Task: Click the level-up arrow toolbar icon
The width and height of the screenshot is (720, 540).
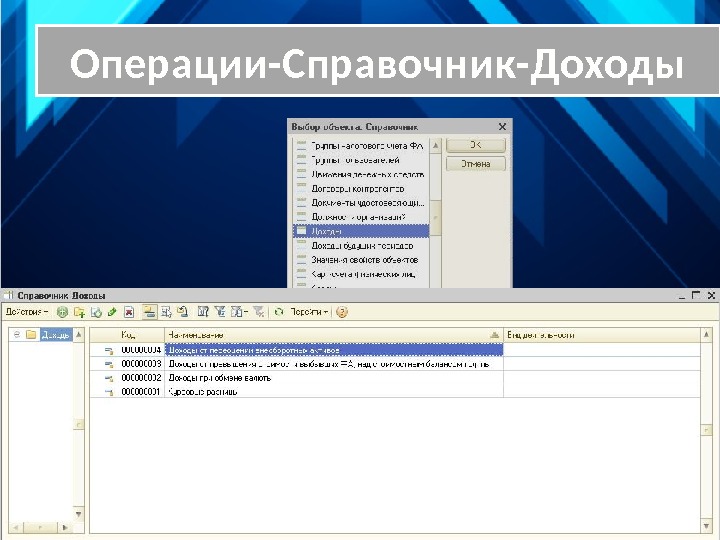Action: click(183, 312)
